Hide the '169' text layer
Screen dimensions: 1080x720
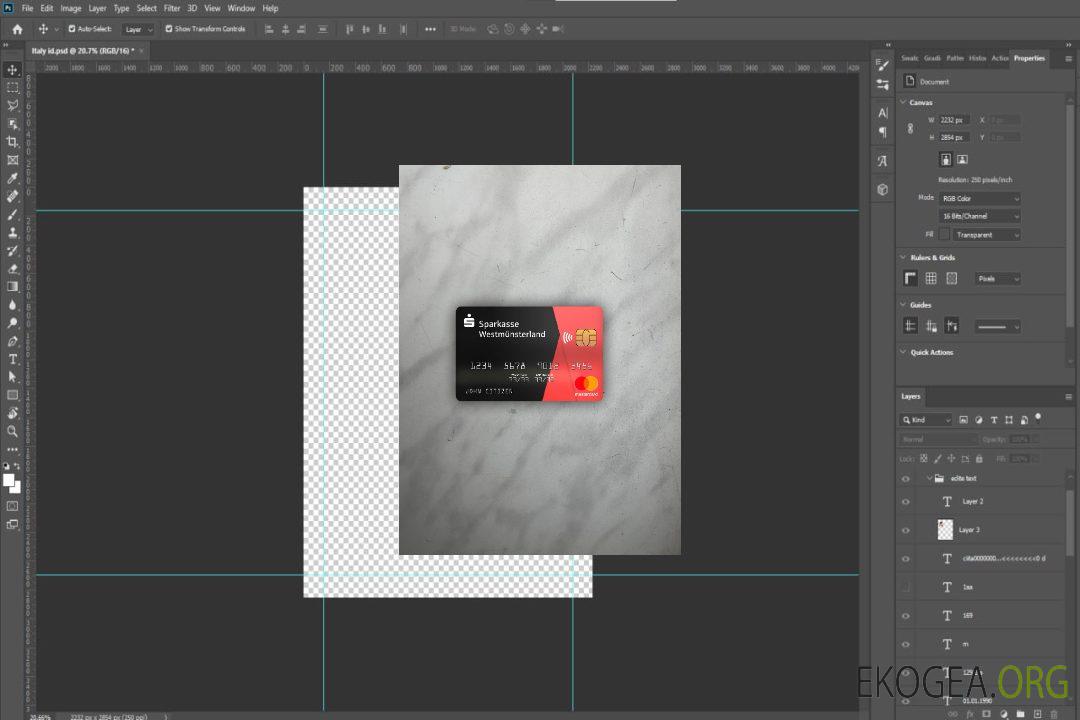coord(906,616)
